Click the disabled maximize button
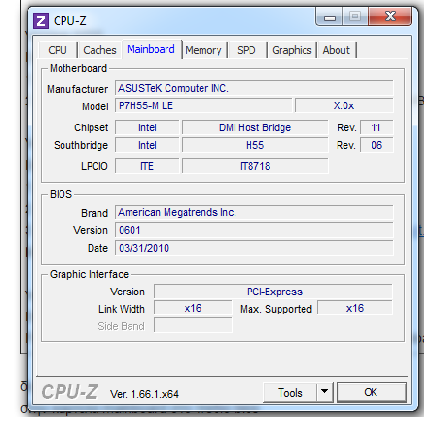Image resolution: width=428 pixels, height=421 pixels. tap(355, 17)
